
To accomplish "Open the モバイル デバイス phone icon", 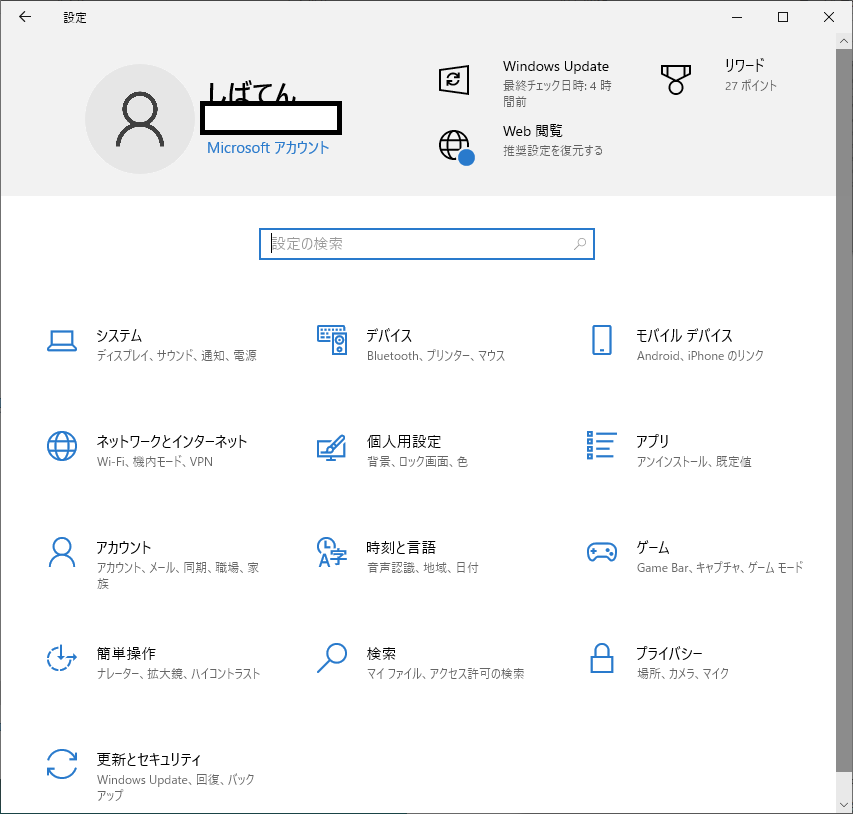I will click(601, 341).
